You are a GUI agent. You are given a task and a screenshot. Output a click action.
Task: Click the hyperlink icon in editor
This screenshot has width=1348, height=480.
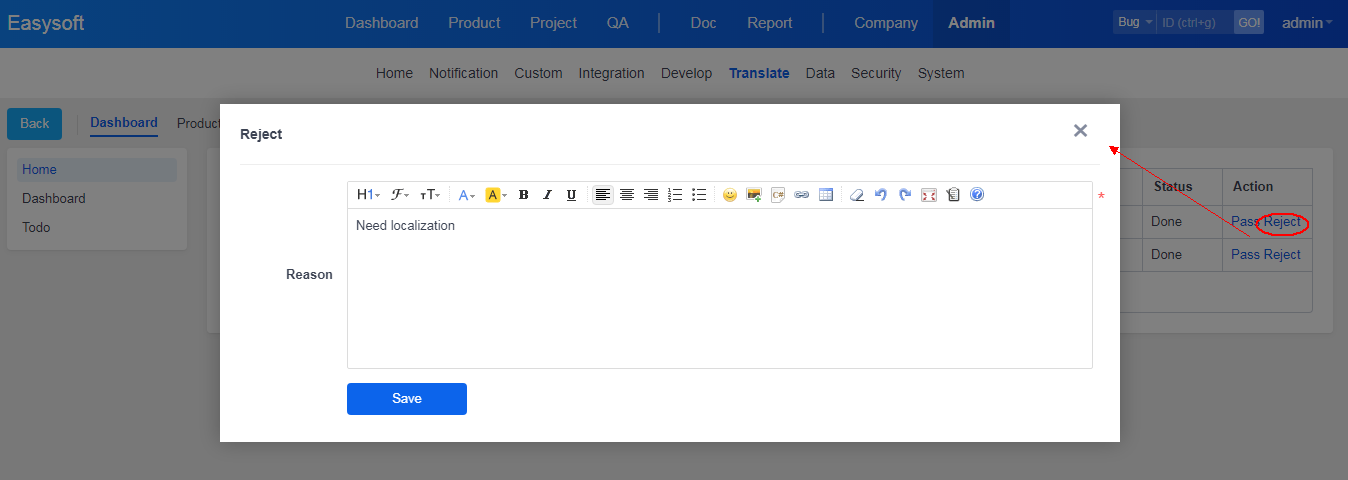[802, 195]
